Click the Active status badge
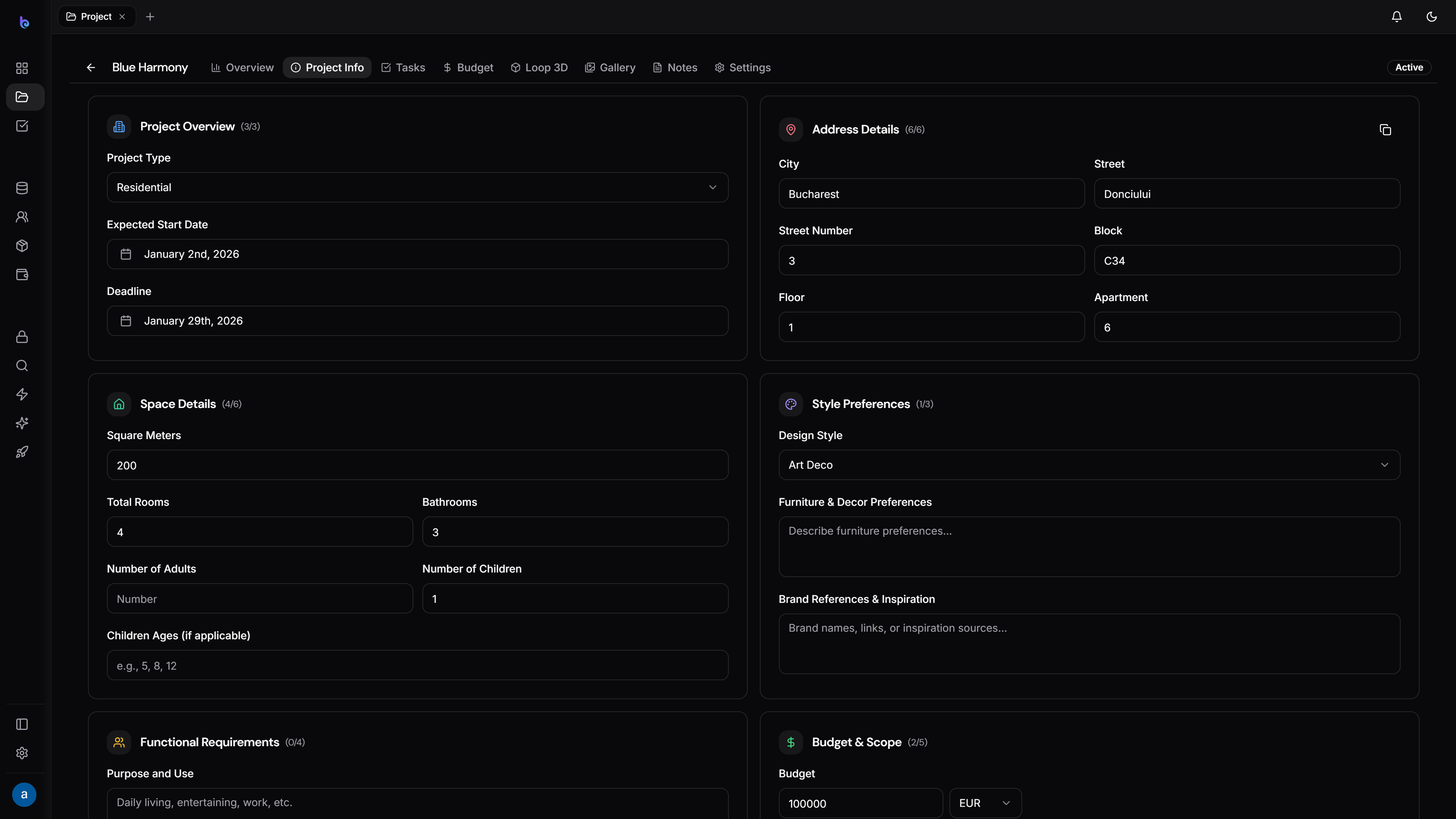This screenshot has height=819, width=1456. pyautogui.click(x=1409, y=67)
